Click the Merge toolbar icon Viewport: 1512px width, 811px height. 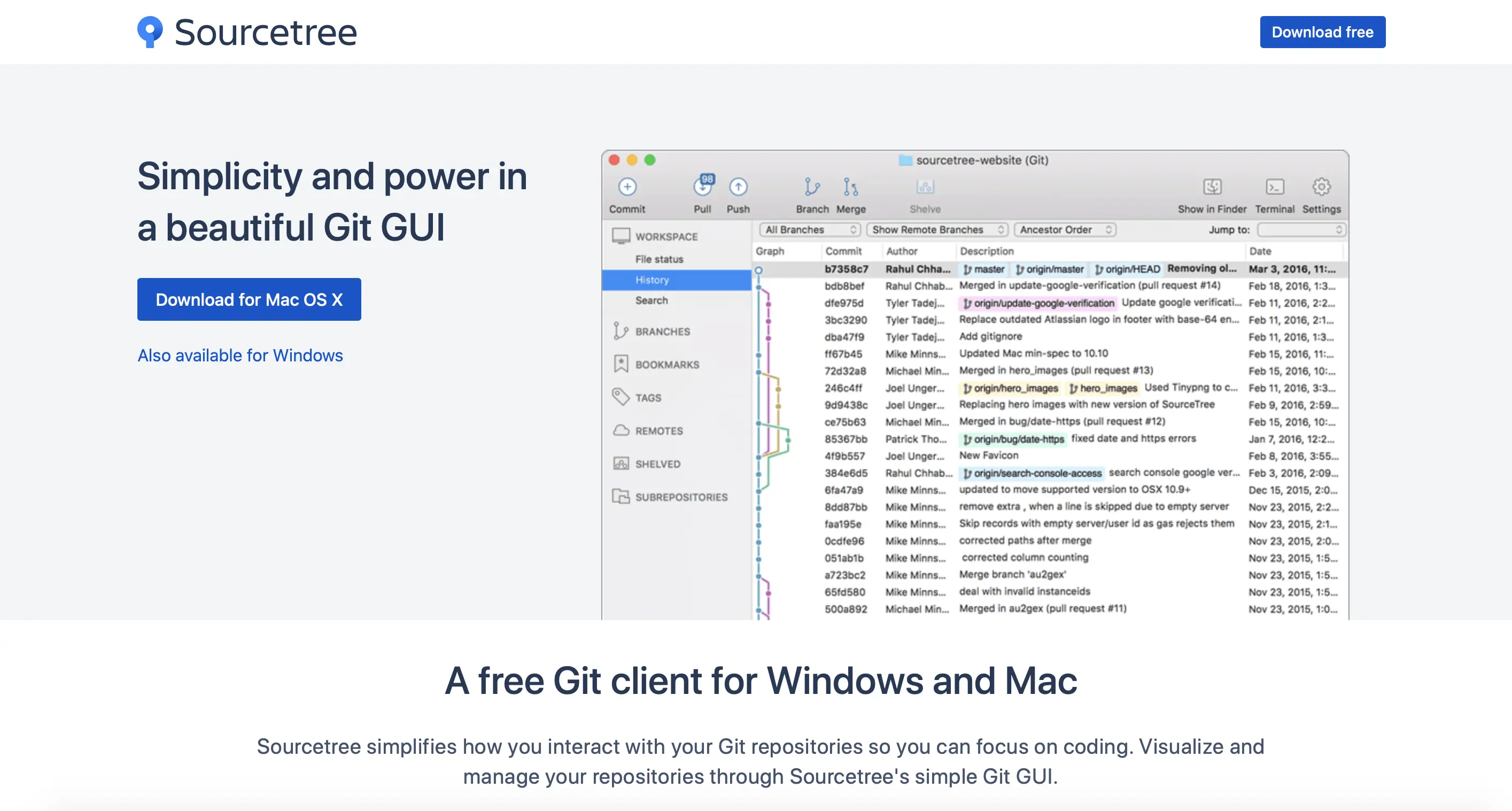point(850,187)
